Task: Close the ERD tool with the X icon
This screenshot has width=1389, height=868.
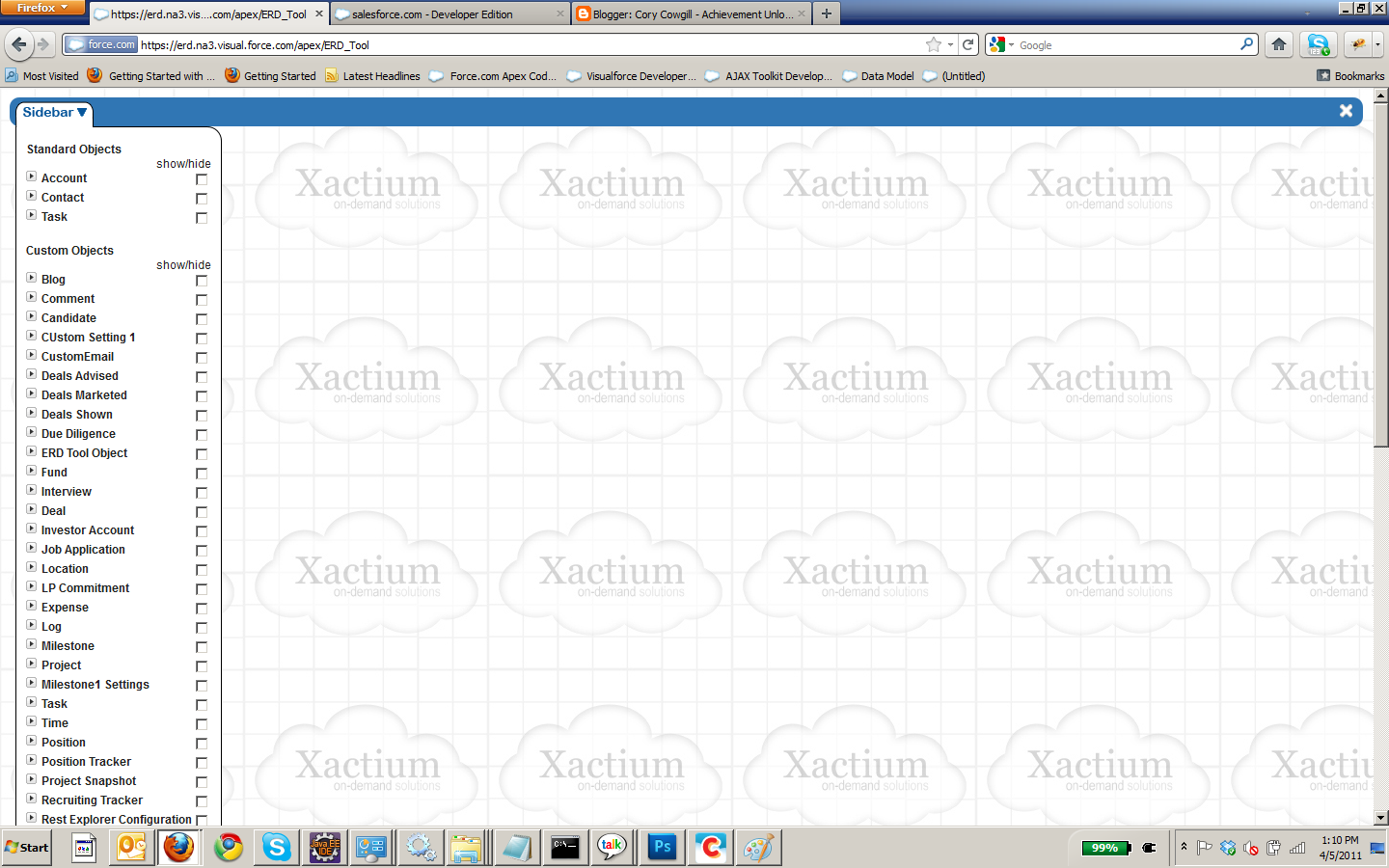Action: tap(1346, 111)
